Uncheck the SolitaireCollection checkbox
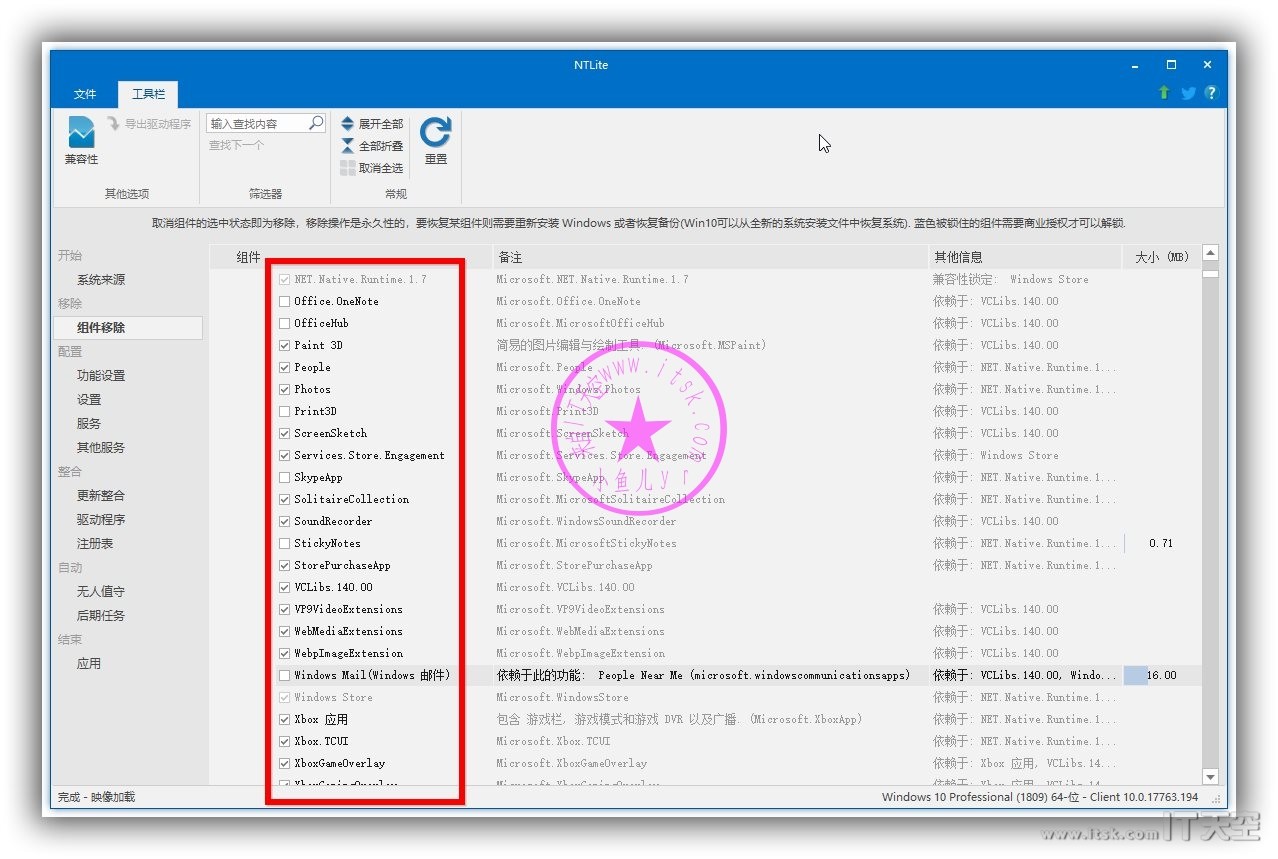This screenshot has width=1278, height=859. click(285, 499)
